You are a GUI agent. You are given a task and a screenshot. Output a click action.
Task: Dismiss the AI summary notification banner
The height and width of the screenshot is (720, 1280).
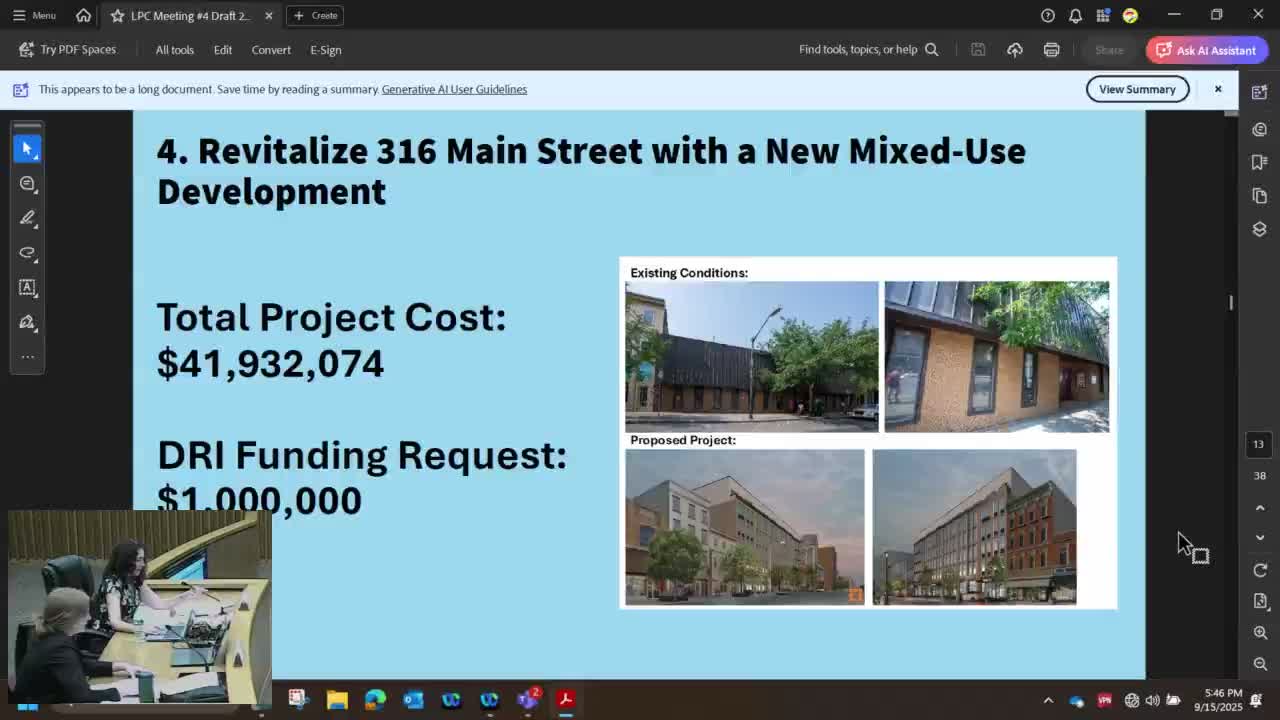(x=1218, y=89)
